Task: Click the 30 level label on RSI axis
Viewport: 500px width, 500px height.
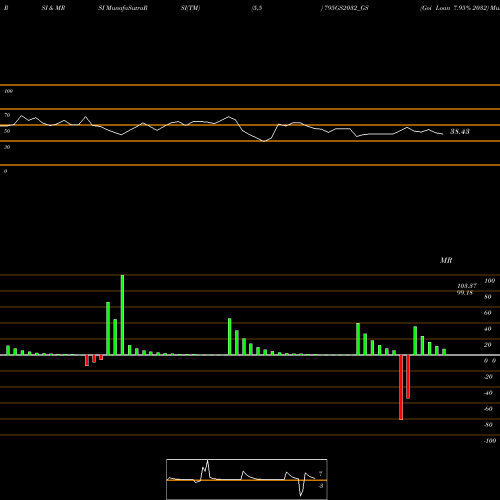Action: [7, 147]
